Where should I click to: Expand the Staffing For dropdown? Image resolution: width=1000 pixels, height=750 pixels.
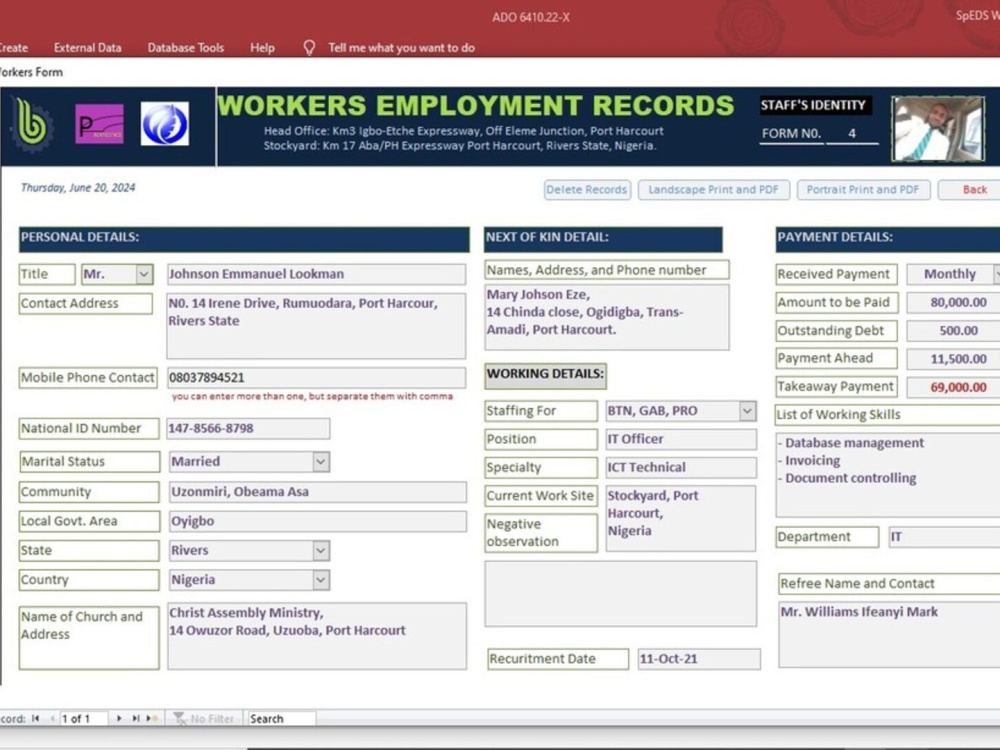(747, 411)
